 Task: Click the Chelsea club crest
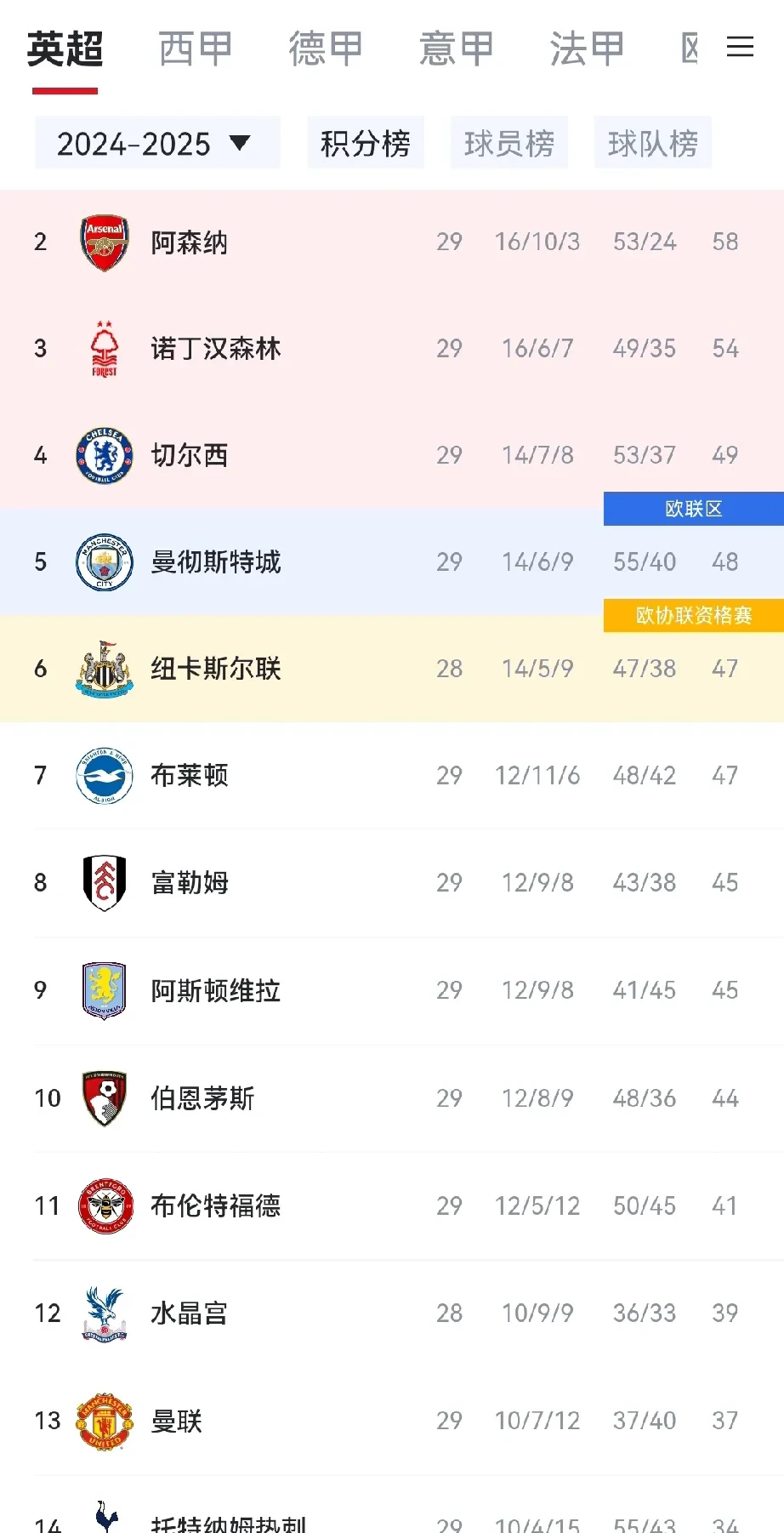pyautogui.click(x=104, y=455)
